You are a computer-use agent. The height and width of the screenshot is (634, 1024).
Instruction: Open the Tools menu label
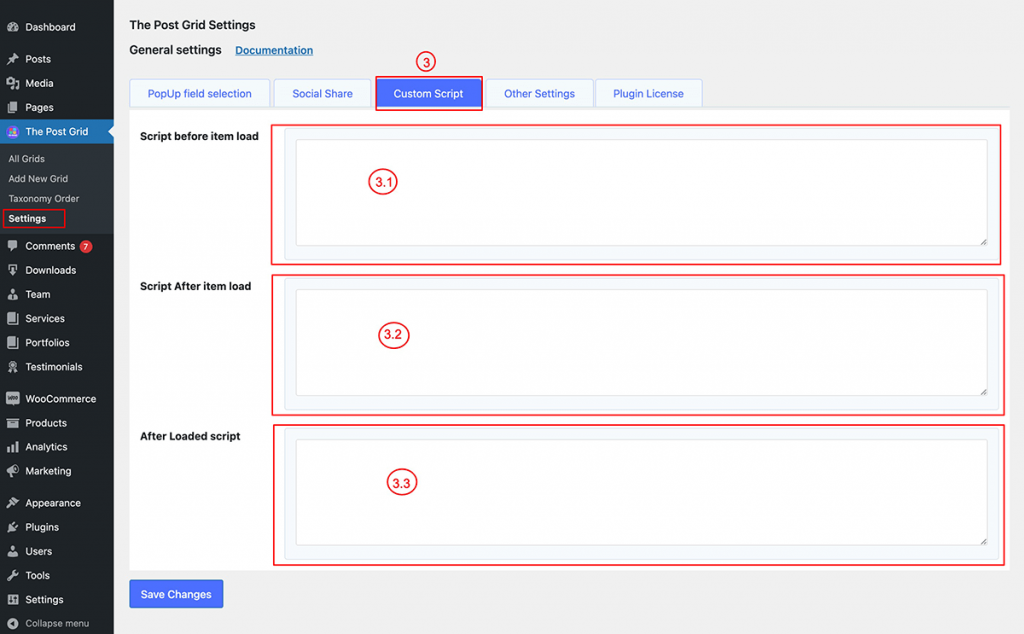point(37,575)
